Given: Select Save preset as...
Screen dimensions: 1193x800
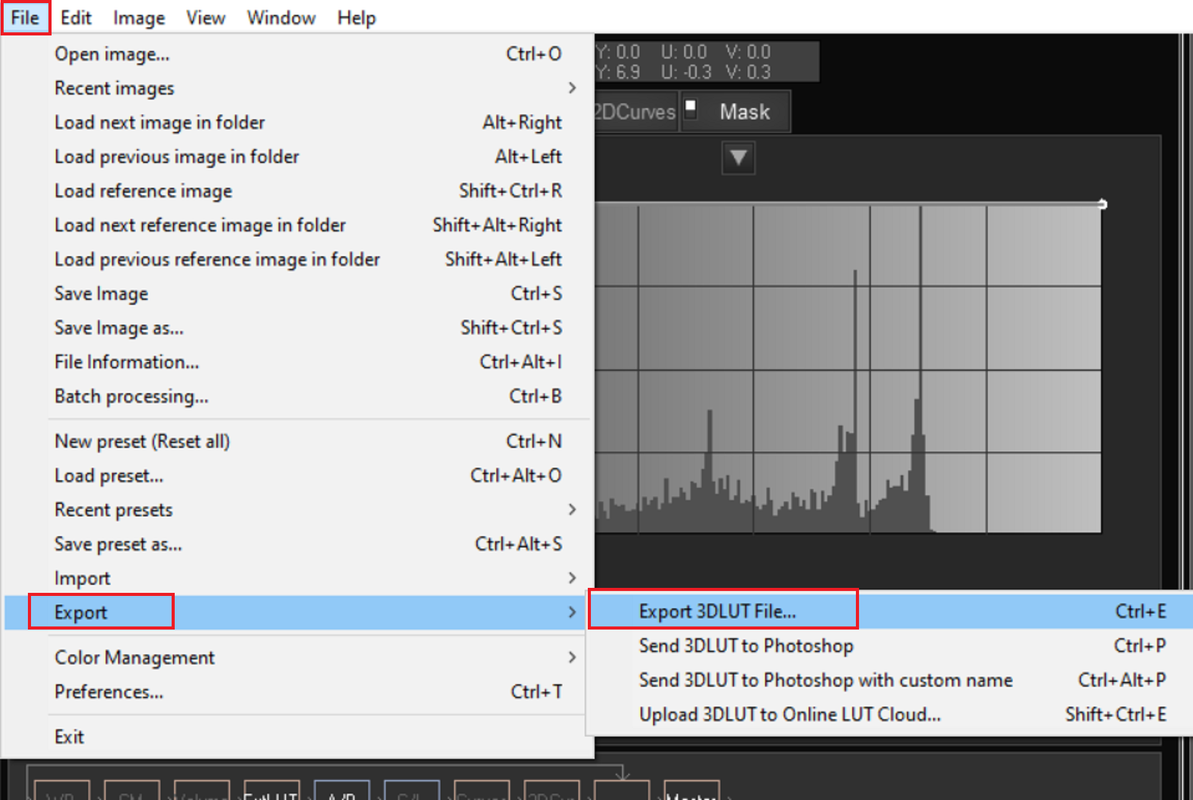Looking at the screenshot, I should point(297,544).
